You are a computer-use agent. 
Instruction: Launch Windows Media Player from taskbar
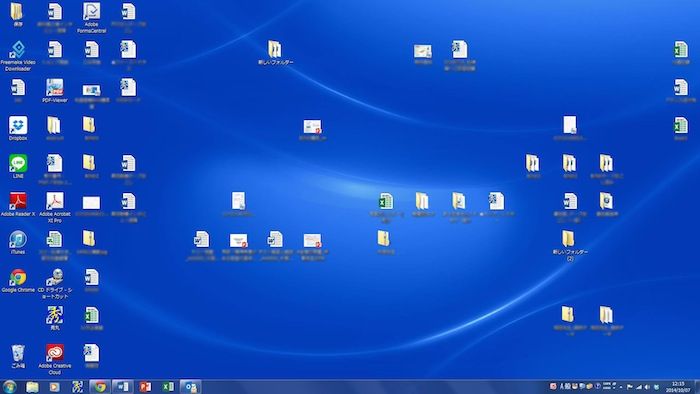point(54,387)
